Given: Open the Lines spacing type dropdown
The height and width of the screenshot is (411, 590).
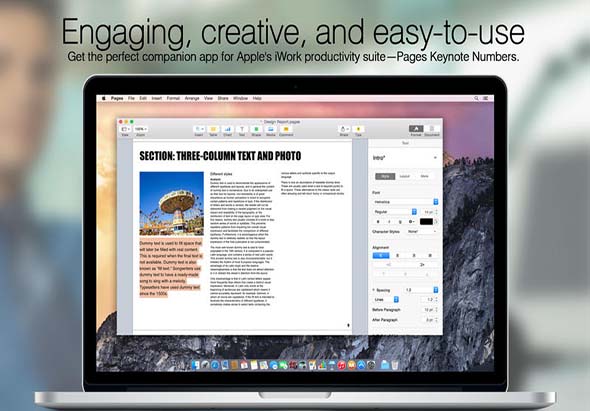Looking at the screenshot, I should 386,300.
